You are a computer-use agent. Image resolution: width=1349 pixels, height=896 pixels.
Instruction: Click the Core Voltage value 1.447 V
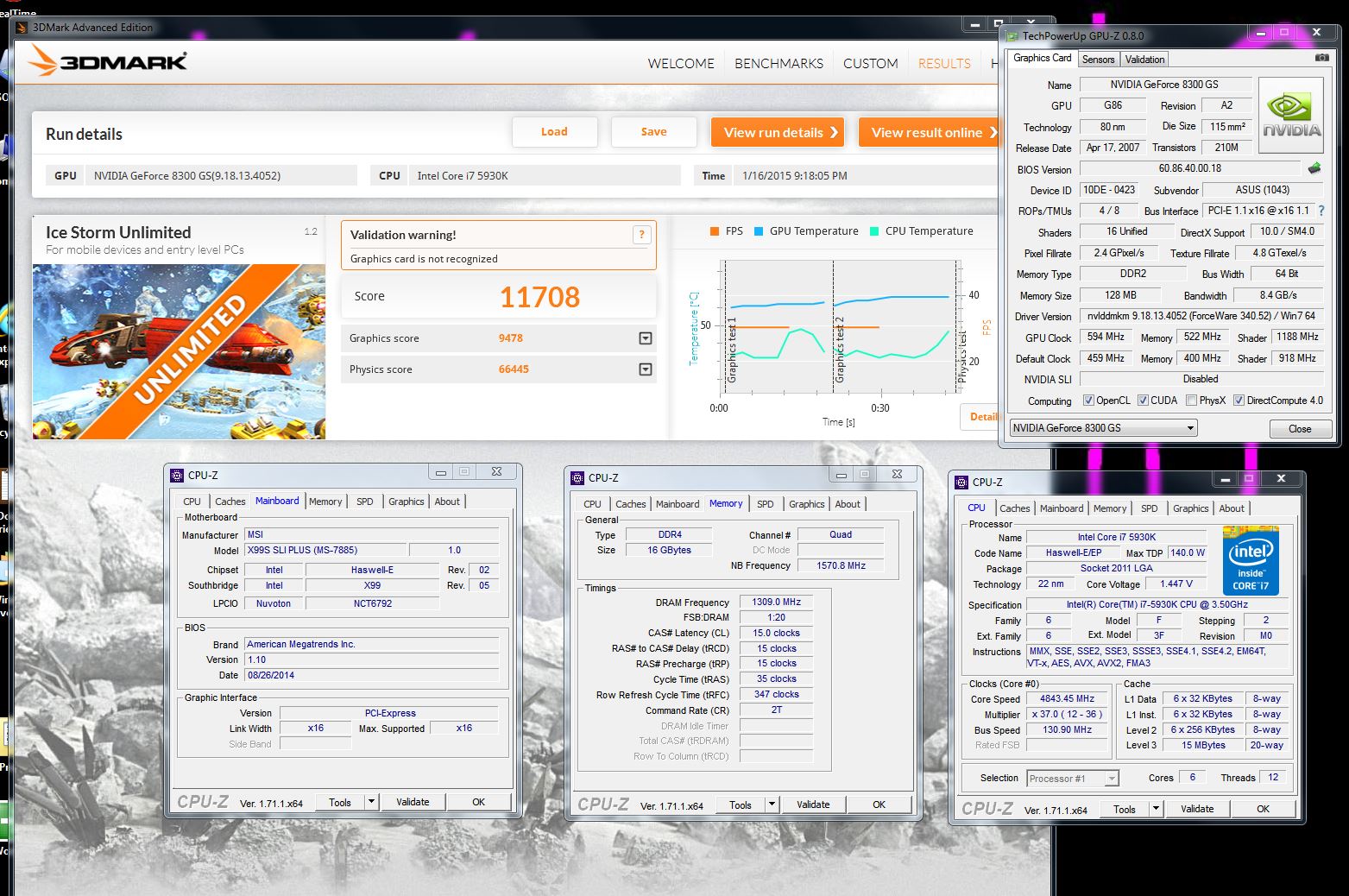coord(1176,584)
